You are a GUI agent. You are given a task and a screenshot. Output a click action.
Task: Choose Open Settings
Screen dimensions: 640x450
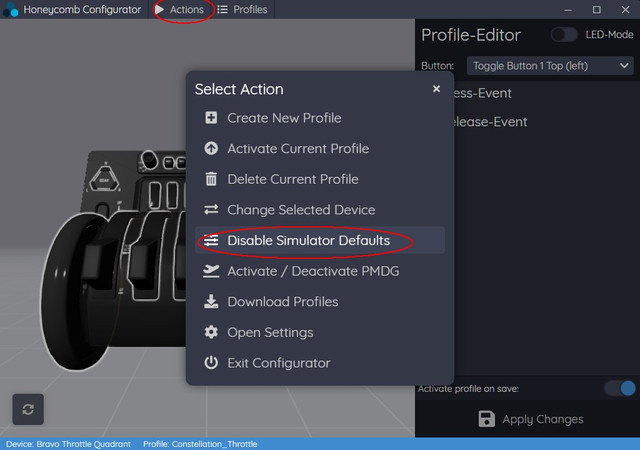click(x=320, y=332)
